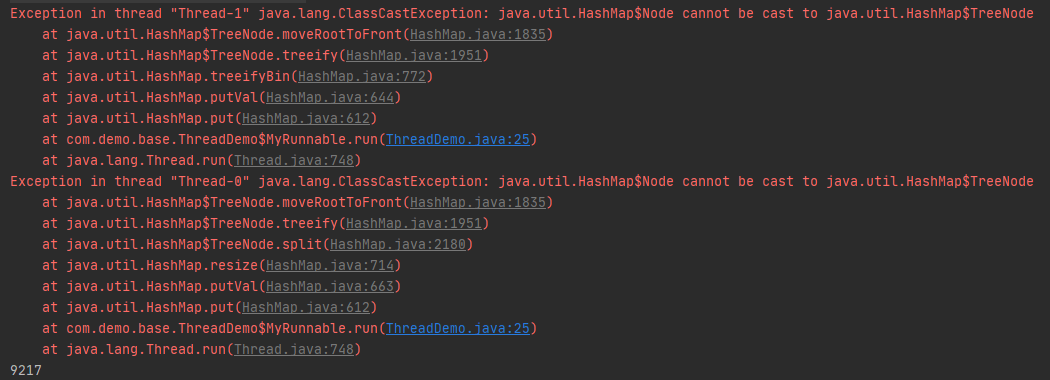The height and width of the screenshot is (380, 1050).
Task: Open HashMap.java:612 link in Thread-1 trace
Action: point(305,119)
